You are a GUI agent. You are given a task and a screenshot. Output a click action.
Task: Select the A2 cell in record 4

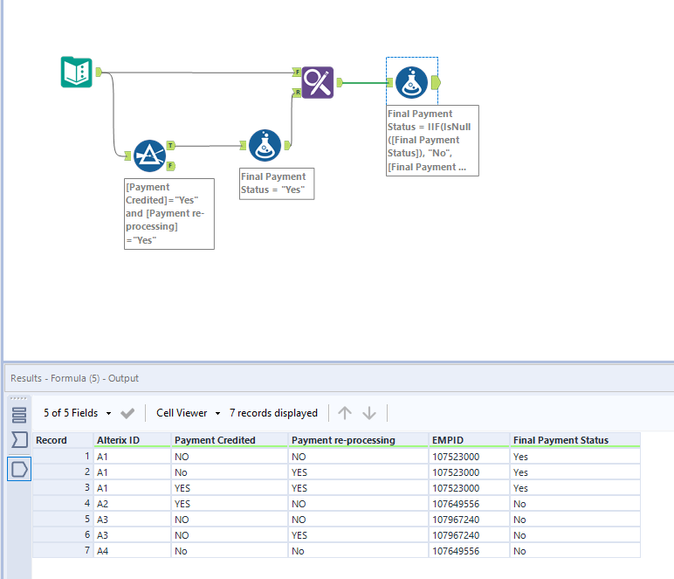(132, 504)
